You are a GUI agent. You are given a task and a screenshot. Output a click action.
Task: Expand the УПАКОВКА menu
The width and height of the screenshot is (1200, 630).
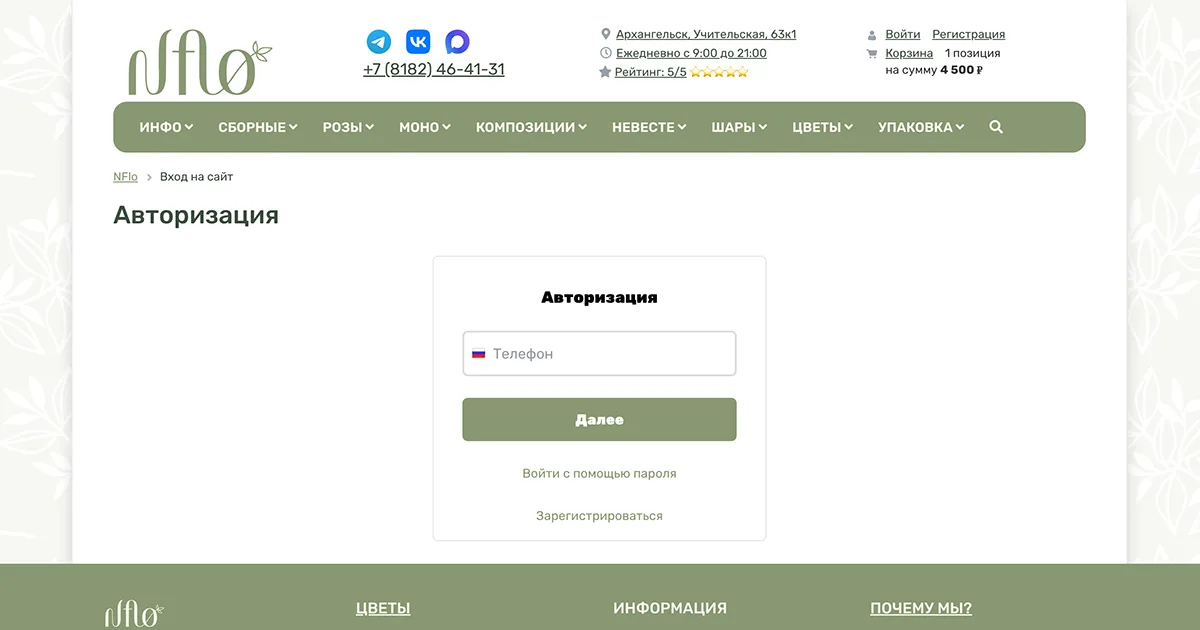click(921, 127)
